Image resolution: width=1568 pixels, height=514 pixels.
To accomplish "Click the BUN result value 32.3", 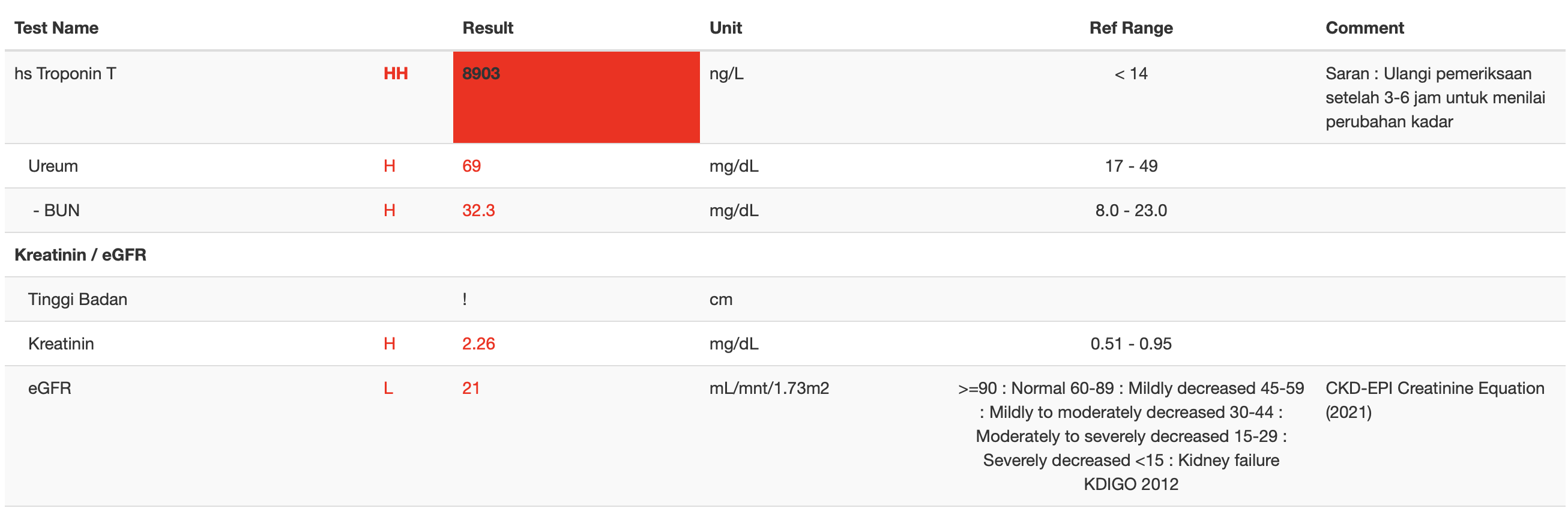I will click(x=478, y=211).
